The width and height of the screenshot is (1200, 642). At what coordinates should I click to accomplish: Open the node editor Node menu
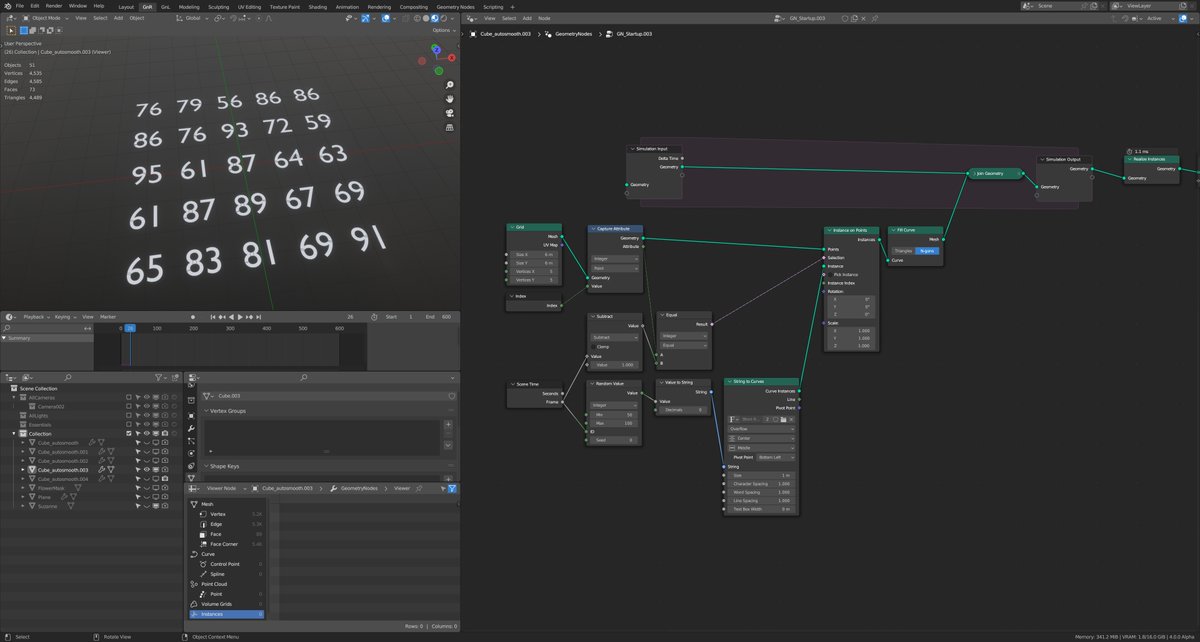coord(544,18)
